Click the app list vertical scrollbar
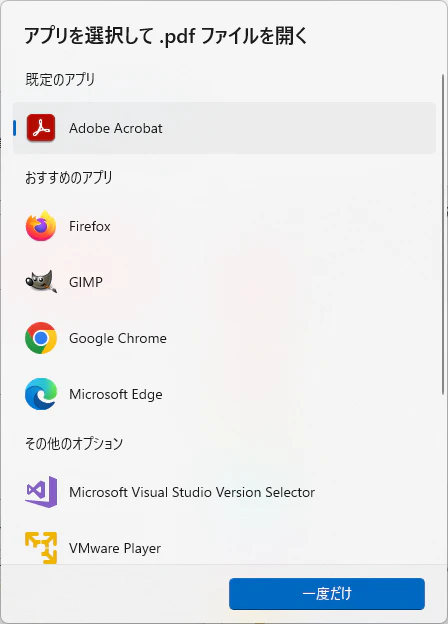 point(443,234)
